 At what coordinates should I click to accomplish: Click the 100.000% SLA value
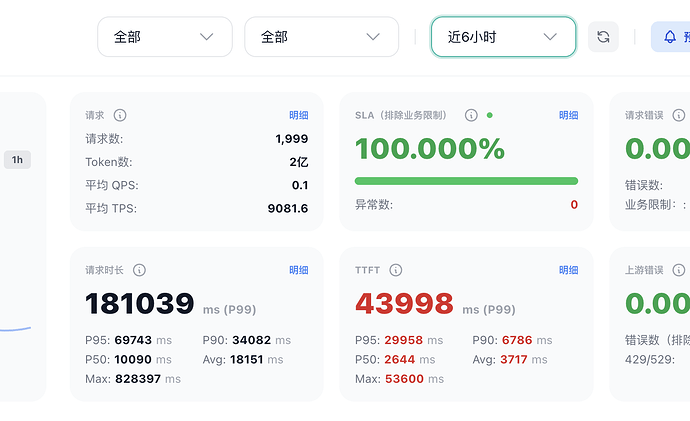pyautogui.click(x=430, y=149)
